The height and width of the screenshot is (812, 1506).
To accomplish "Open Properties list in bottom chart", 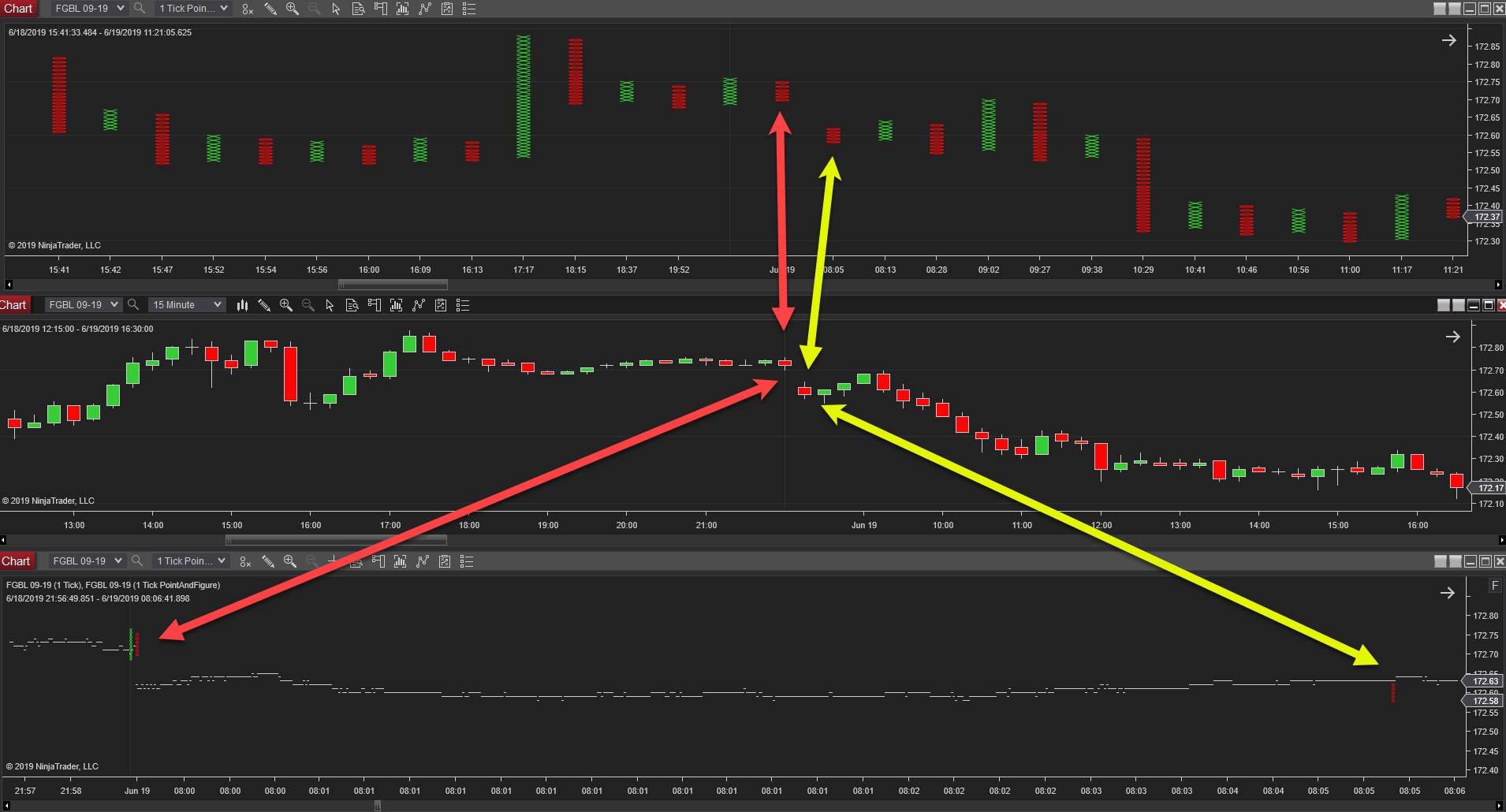I will pos(467,561).
